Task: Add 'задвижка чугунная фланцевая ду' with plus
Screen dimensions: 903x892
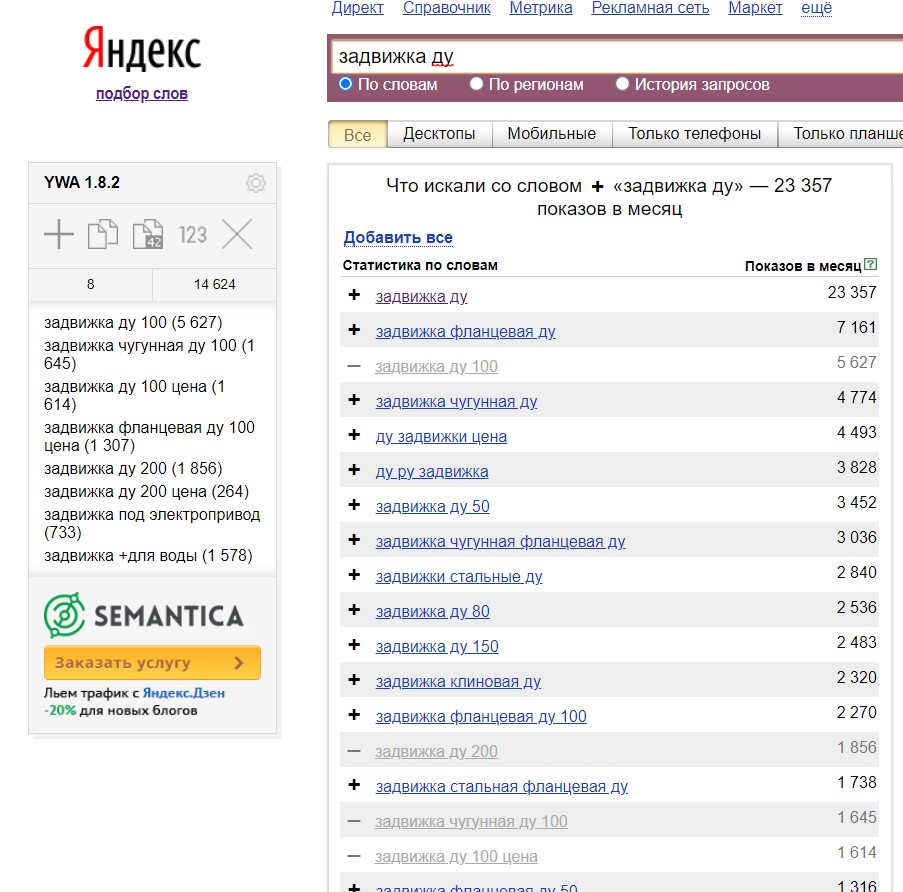Action: (x=354, y=540)
